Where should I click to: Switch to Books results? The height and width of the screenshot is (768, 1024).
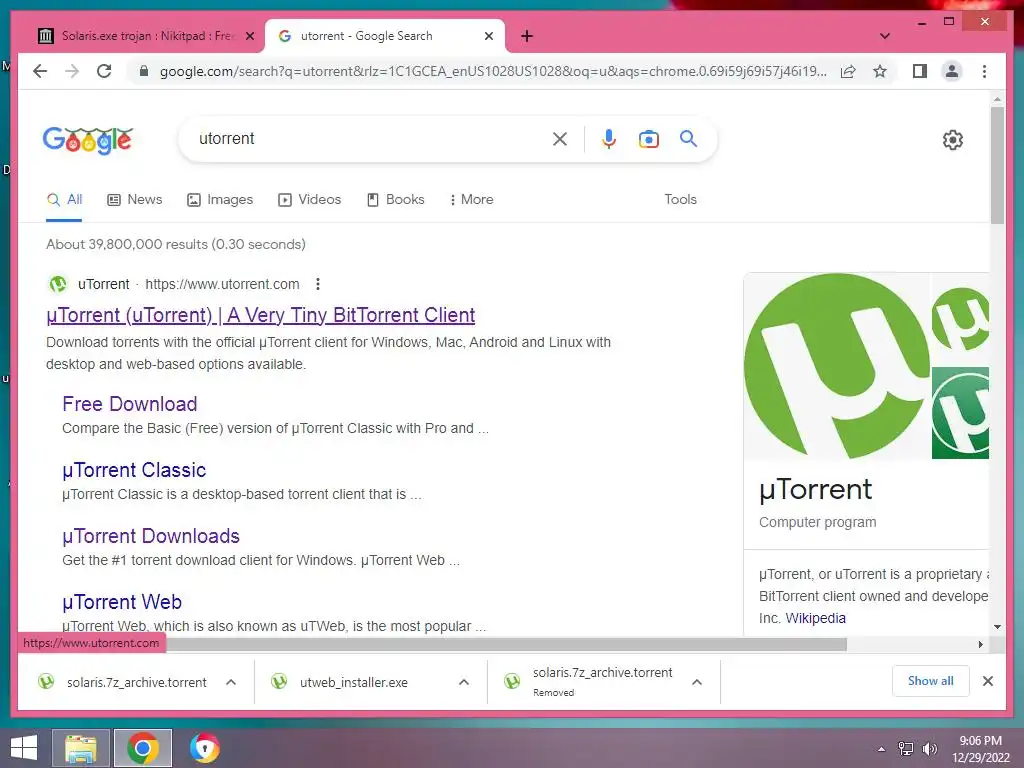(x=396, y=199)
